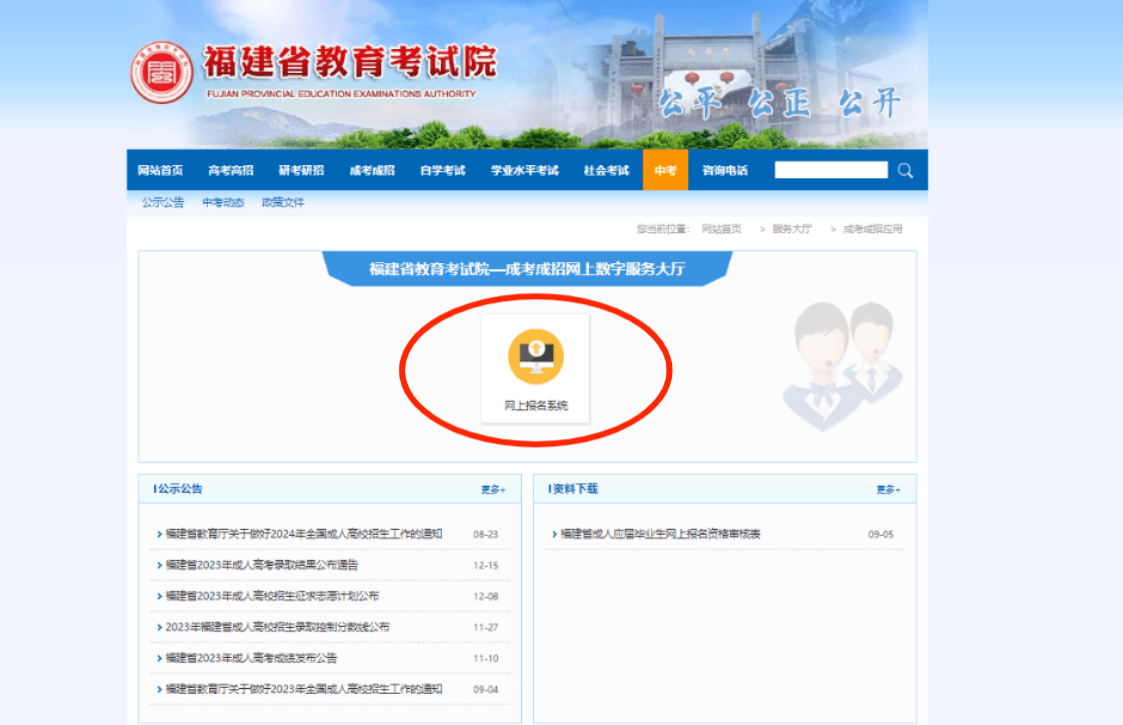
Task: Select 学业水平考试 in the navigation bar
Action: pyautogui.click(x=524, y=171)
